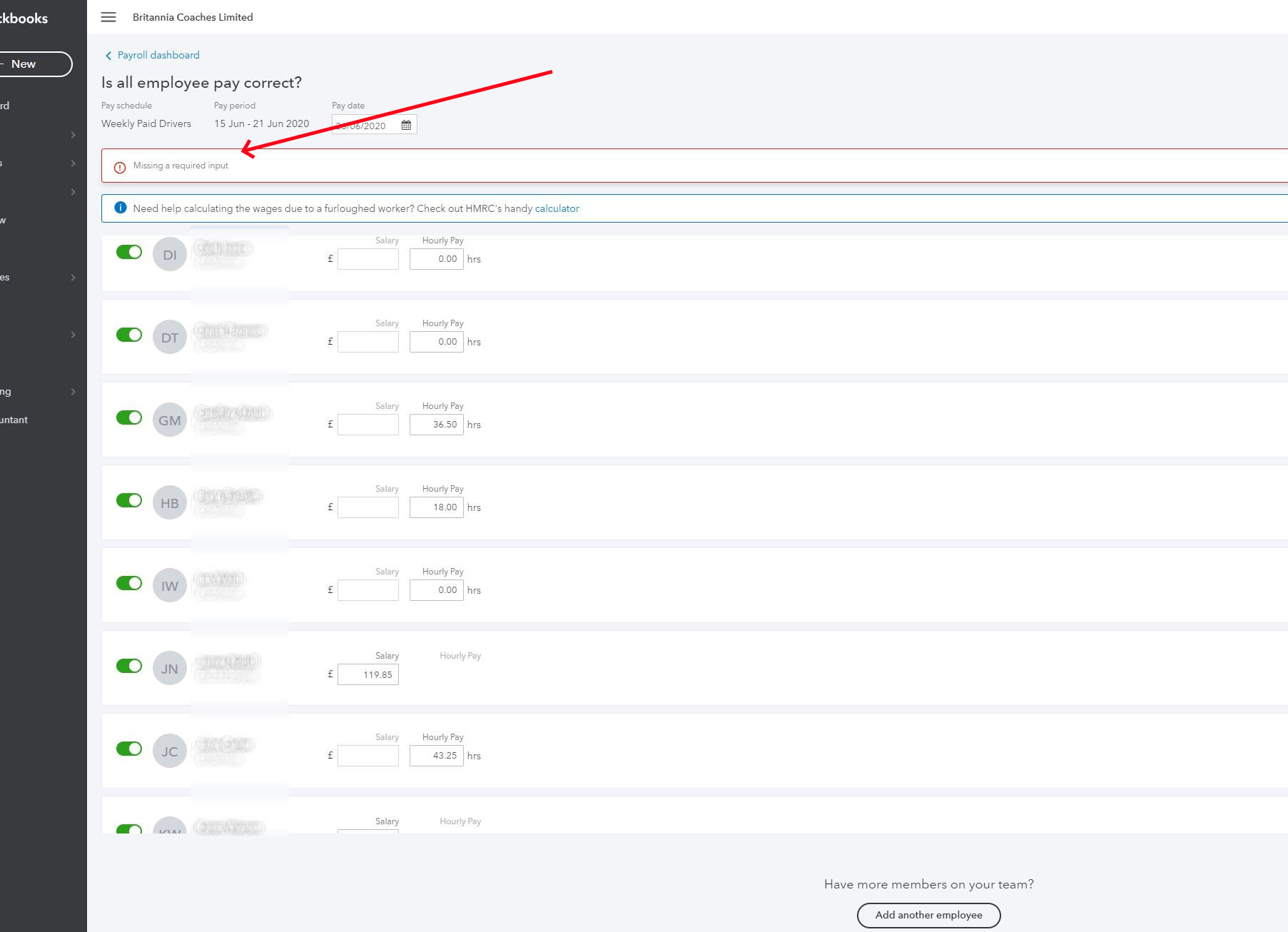Click the red error alert icon
This screenshot has width=1288, height=932.
(x=120, y=167)
